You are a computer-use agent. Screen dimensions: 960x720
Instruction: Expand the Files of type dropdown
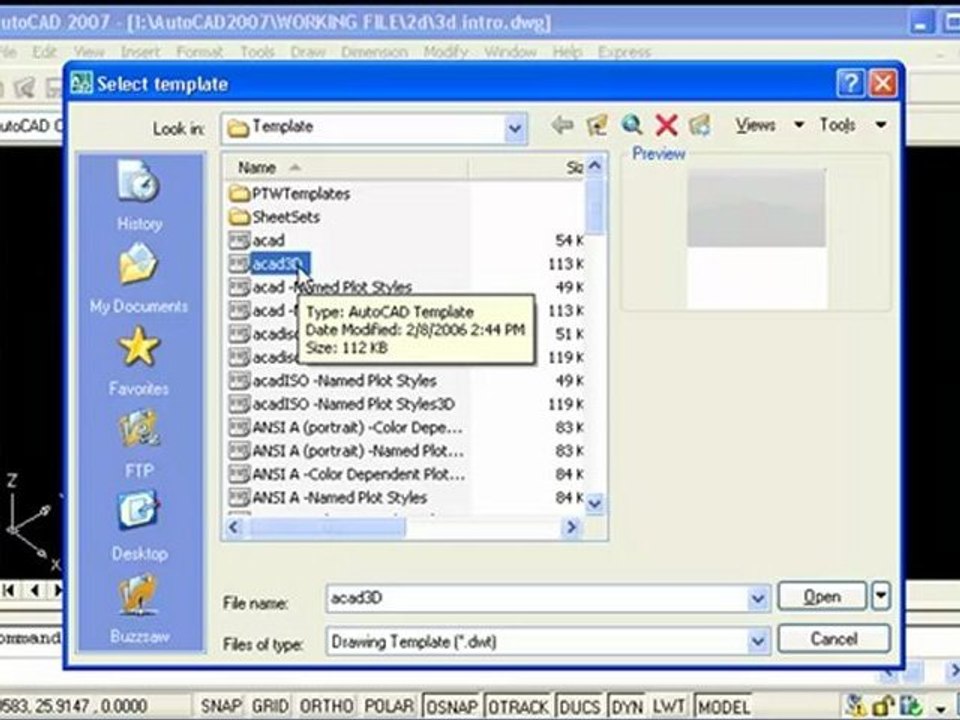pos(757,641)
